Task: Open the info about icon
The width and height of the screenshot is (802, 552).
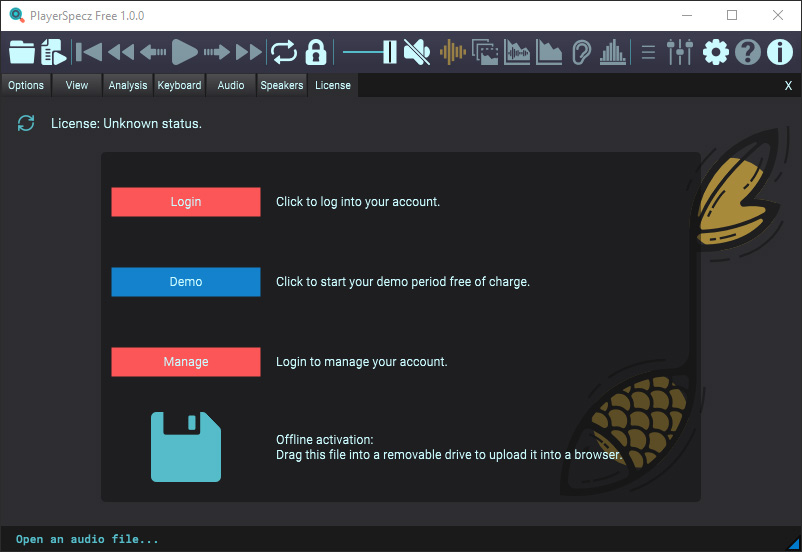Action: [x=780, y=52]
